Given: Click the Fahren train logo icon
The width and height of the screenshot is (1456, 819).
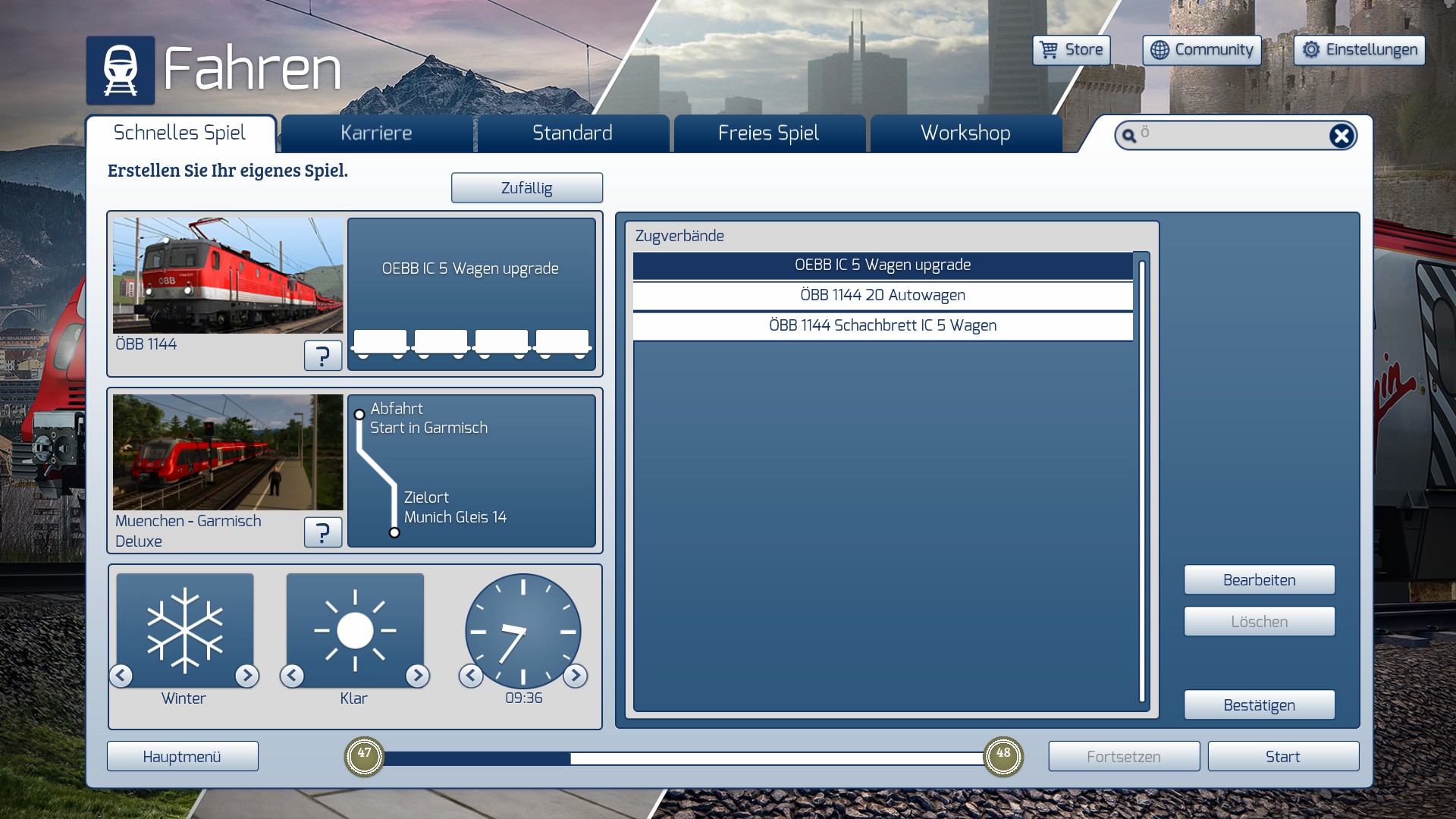Looking at the screenshot, I should point(120,70).
